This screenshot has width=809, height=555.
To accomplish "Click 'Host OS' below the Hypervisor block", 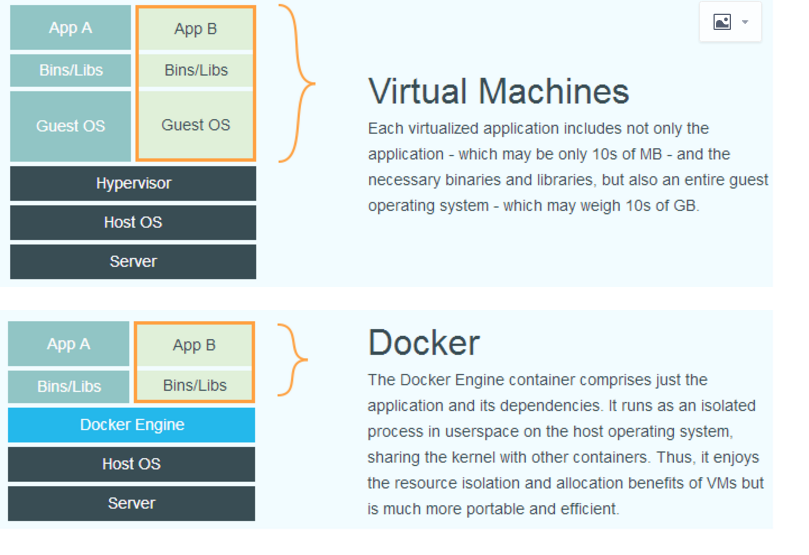I will pos(133,222).
